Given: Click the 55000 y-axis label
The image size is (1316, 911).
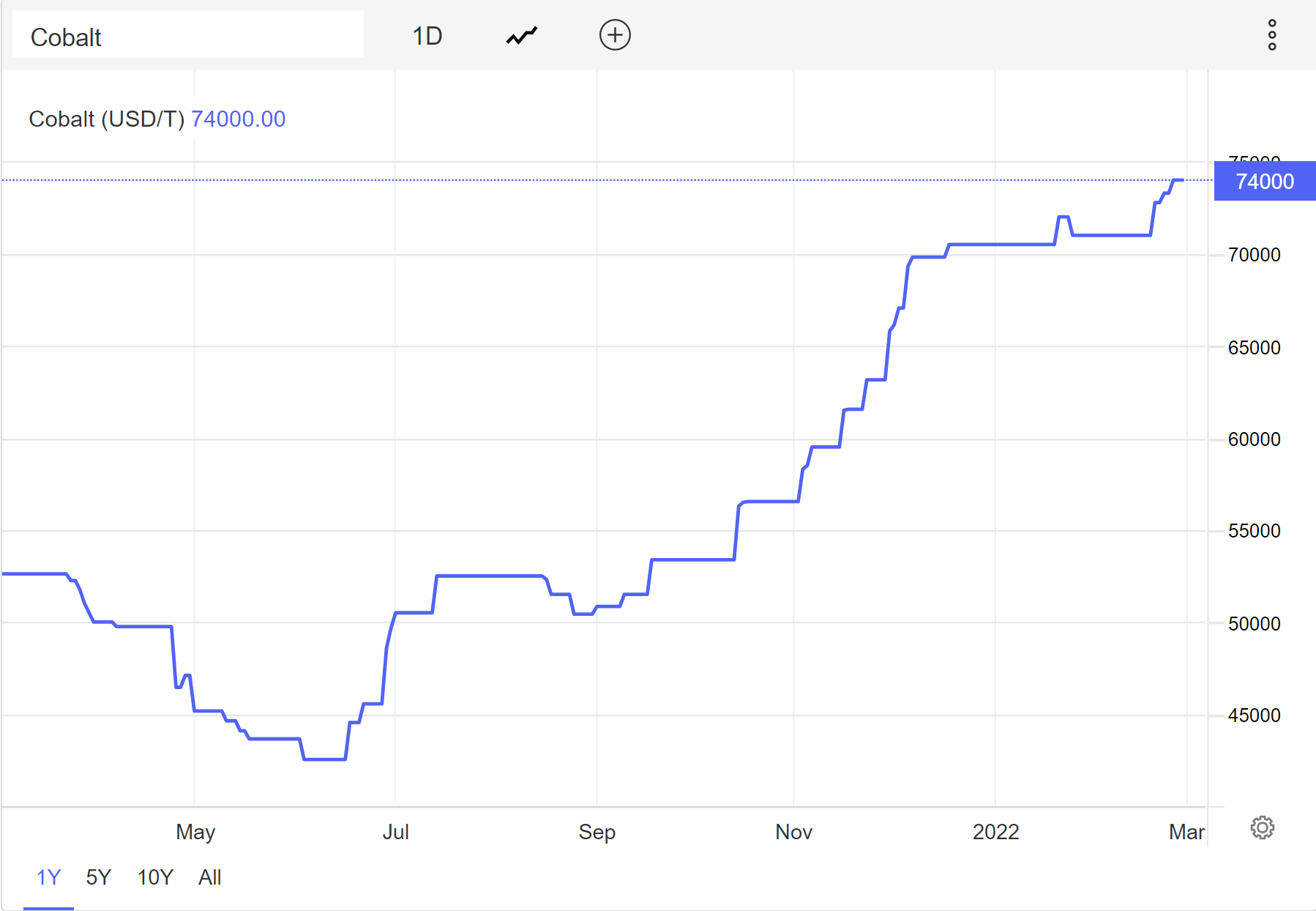Looking at the screenshot, I should [x=1255, y=531].
